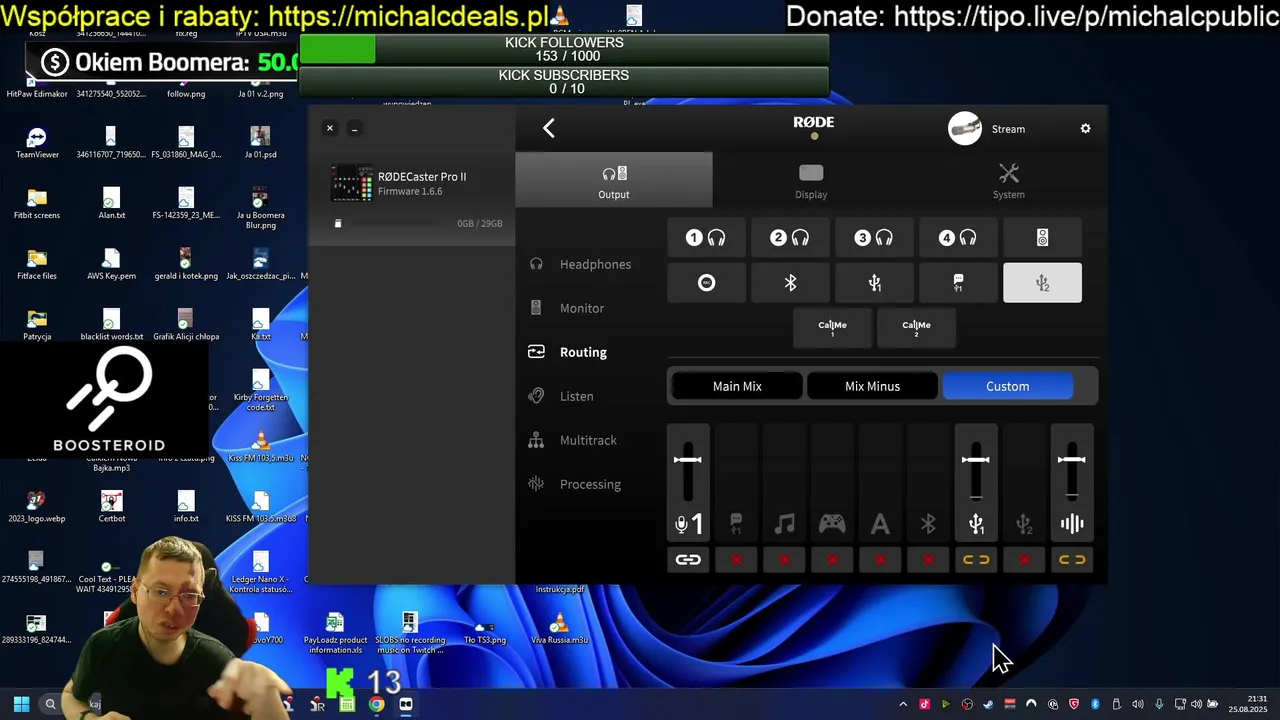This screenshot has height=720, width=1280.
Task: Select the TeamViewer desktop icon
Action: [37, 143]
